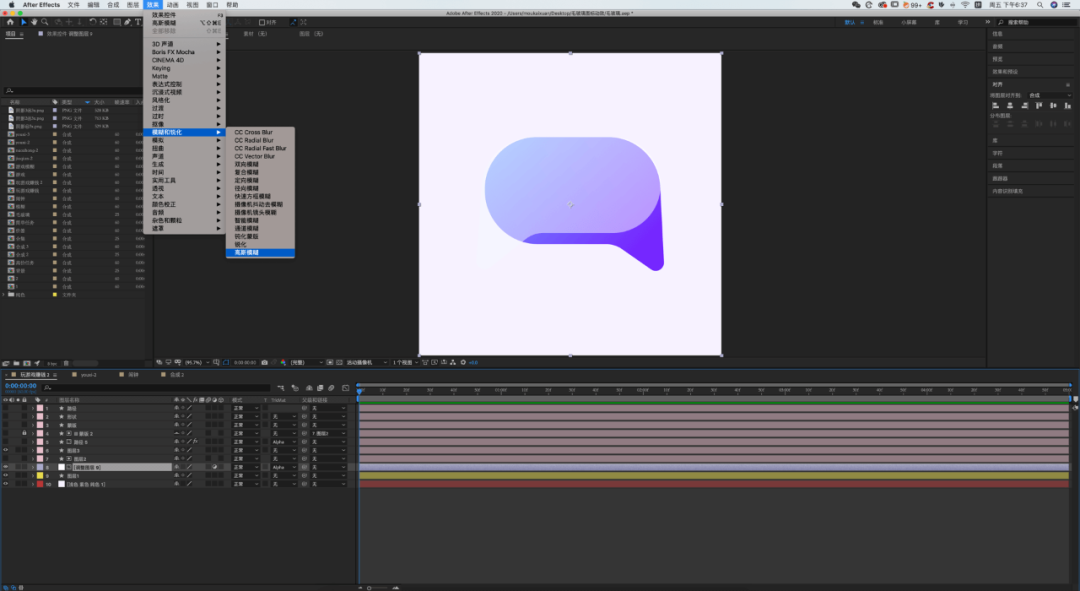Show layer 1 by clicking its visibility box
This screenshot has height=591, width=1080.
(x=6, y=408)
